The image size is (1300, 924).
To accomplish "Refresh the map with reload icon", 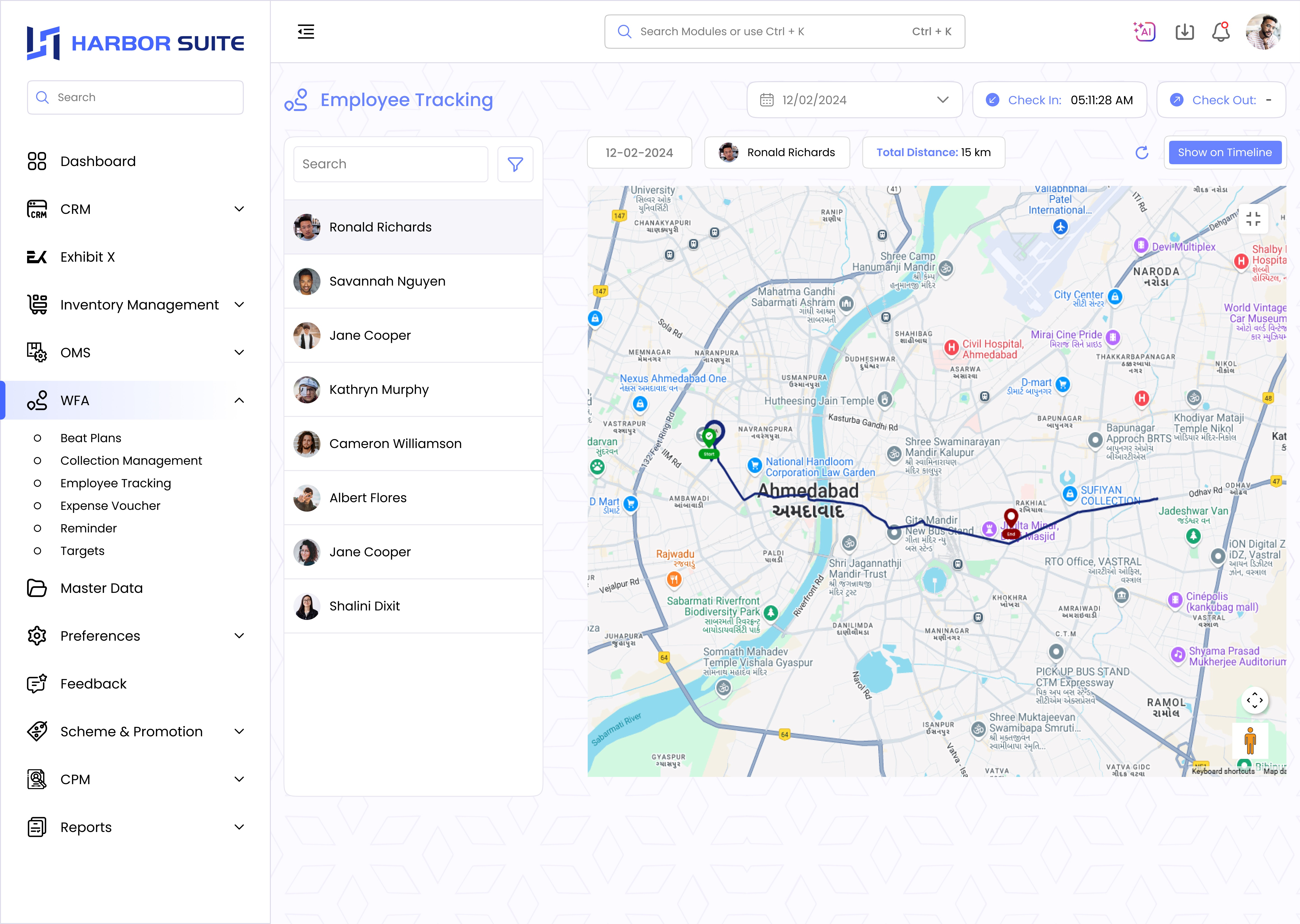I will pos(1142,152).
